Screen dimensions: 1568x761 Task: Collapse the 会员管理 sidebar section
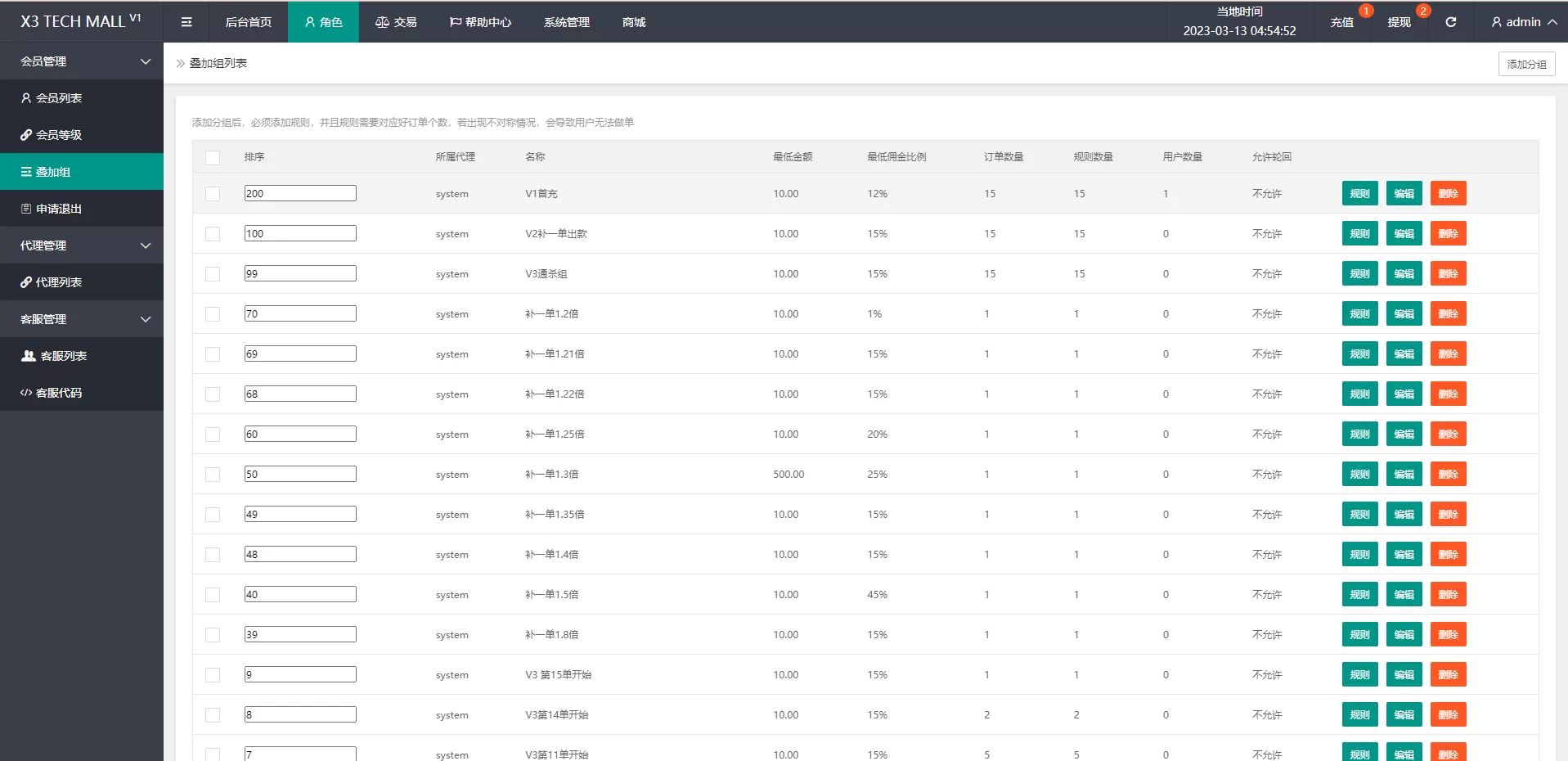(x=82, y=61)
